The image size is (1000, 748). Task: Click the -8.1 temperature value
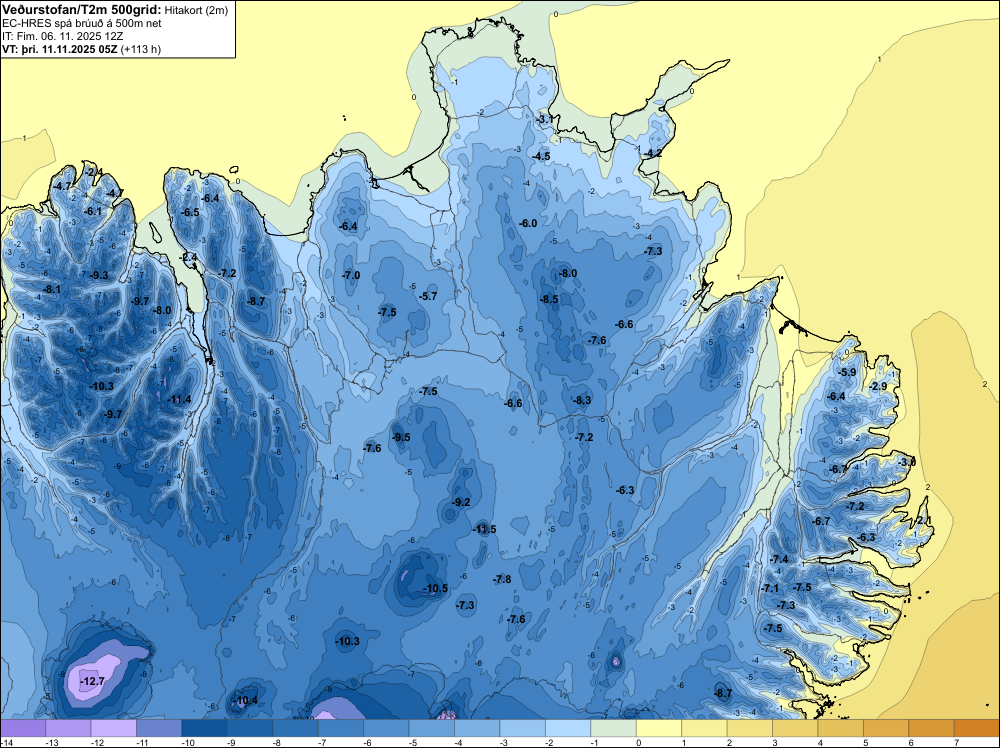(x=52, y=290)
